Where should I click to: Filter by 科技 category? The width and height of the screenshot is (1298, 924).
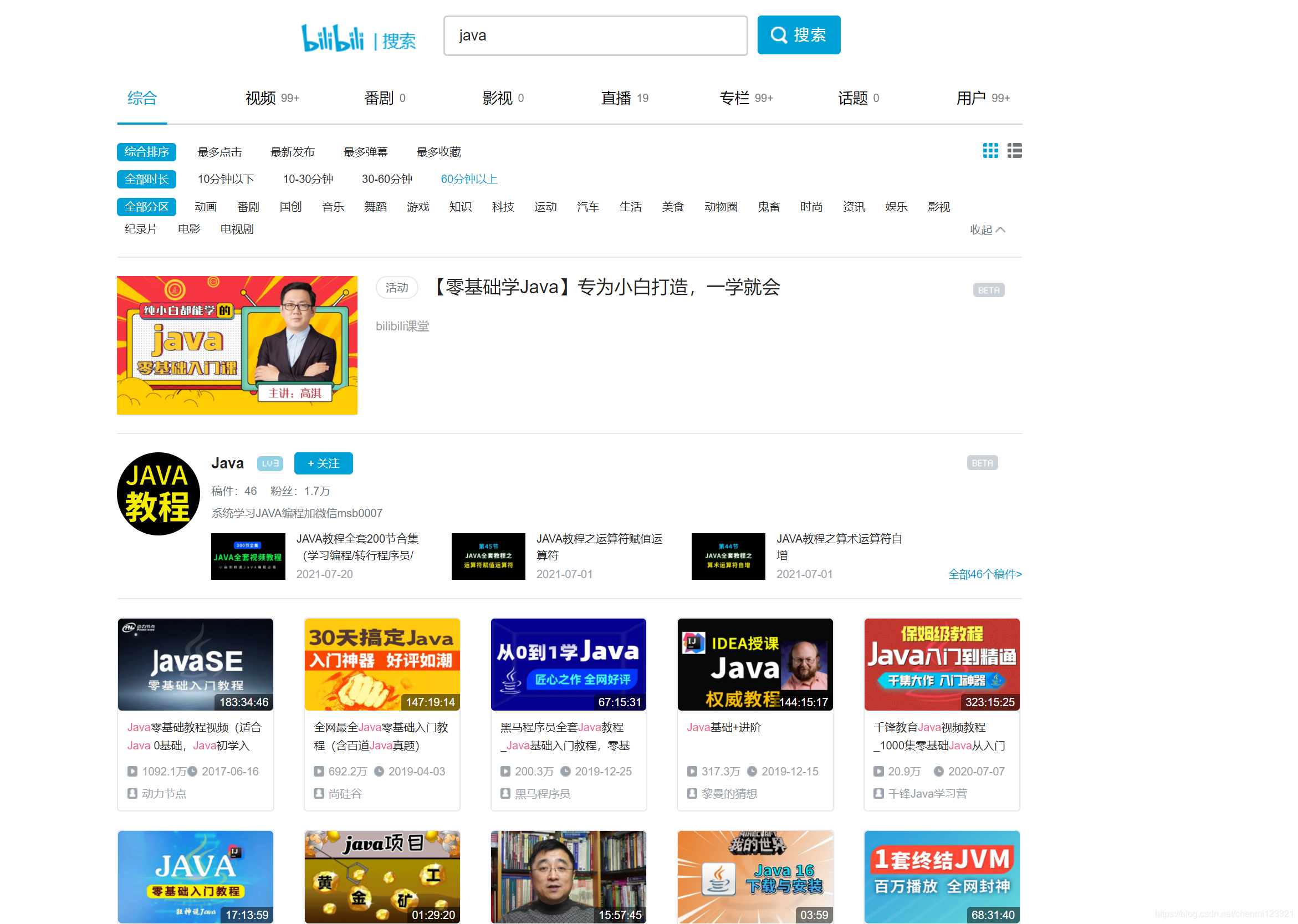coord(503,207)
